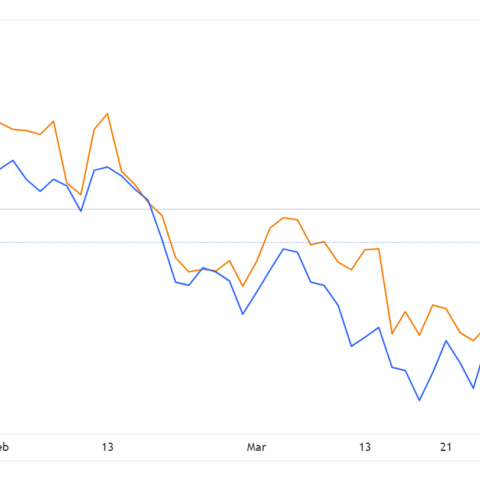Click orange line's peak in early March
The width and height of the screenshot is (480, 487).
click(x=284, y=218)
